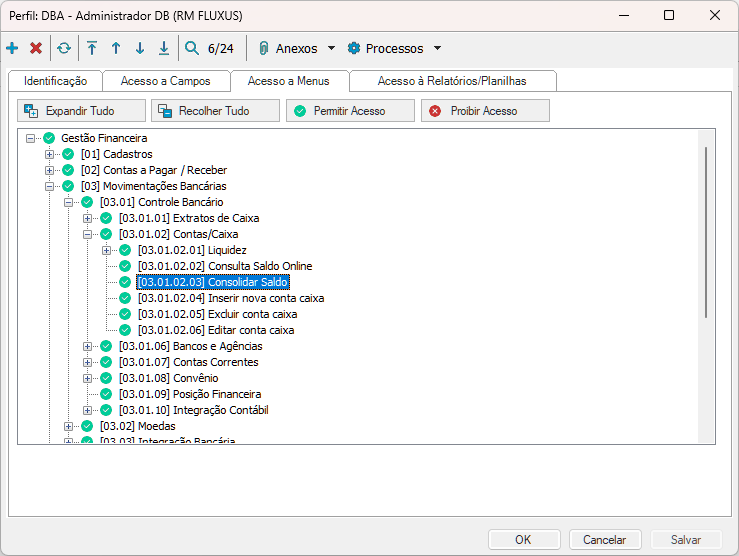
Task: Select the [03.01.02.02] Consulta Saldo Online row
Action: [x=225, y=266]
